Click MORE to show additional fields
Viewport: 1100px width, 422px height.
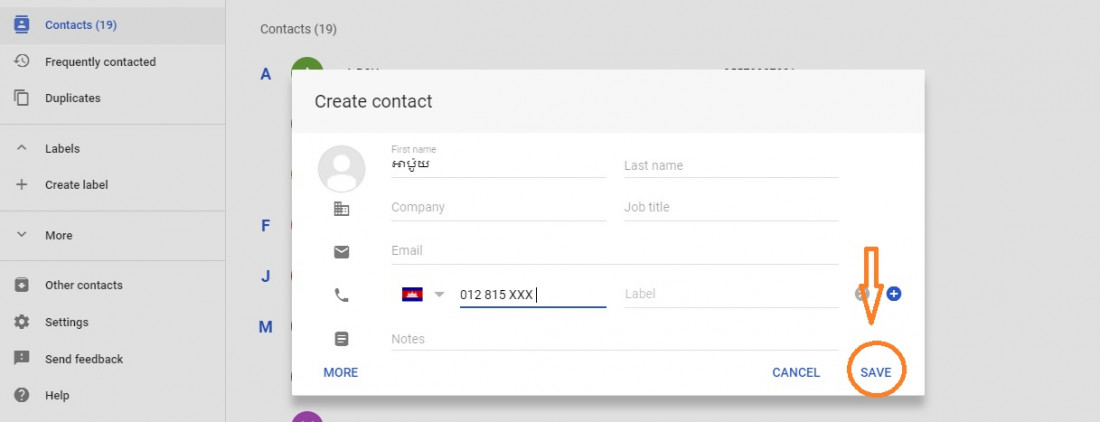[x=340, y=372]
